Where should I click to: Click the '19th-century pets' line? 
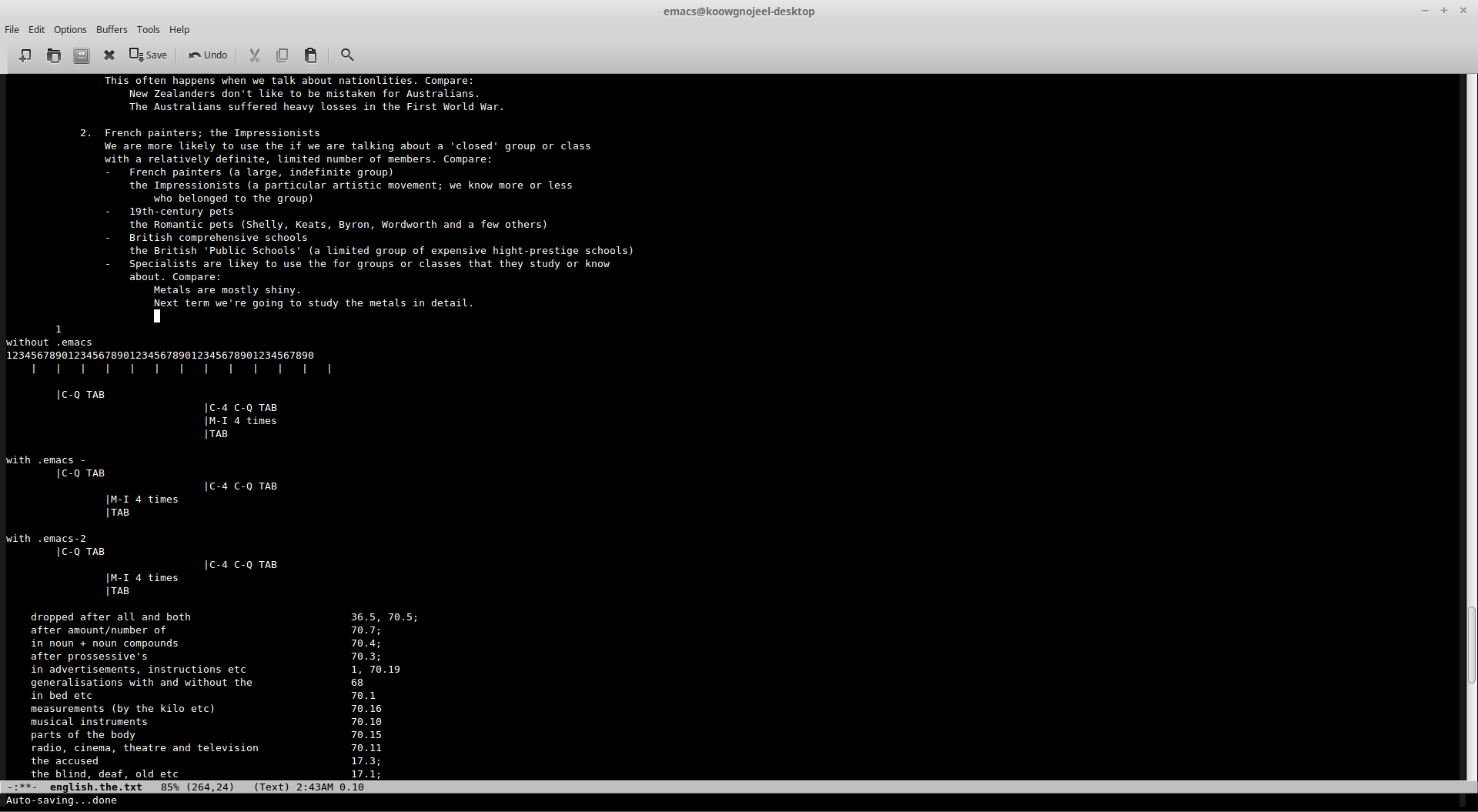pyautogui.click(x=181, y=211)
